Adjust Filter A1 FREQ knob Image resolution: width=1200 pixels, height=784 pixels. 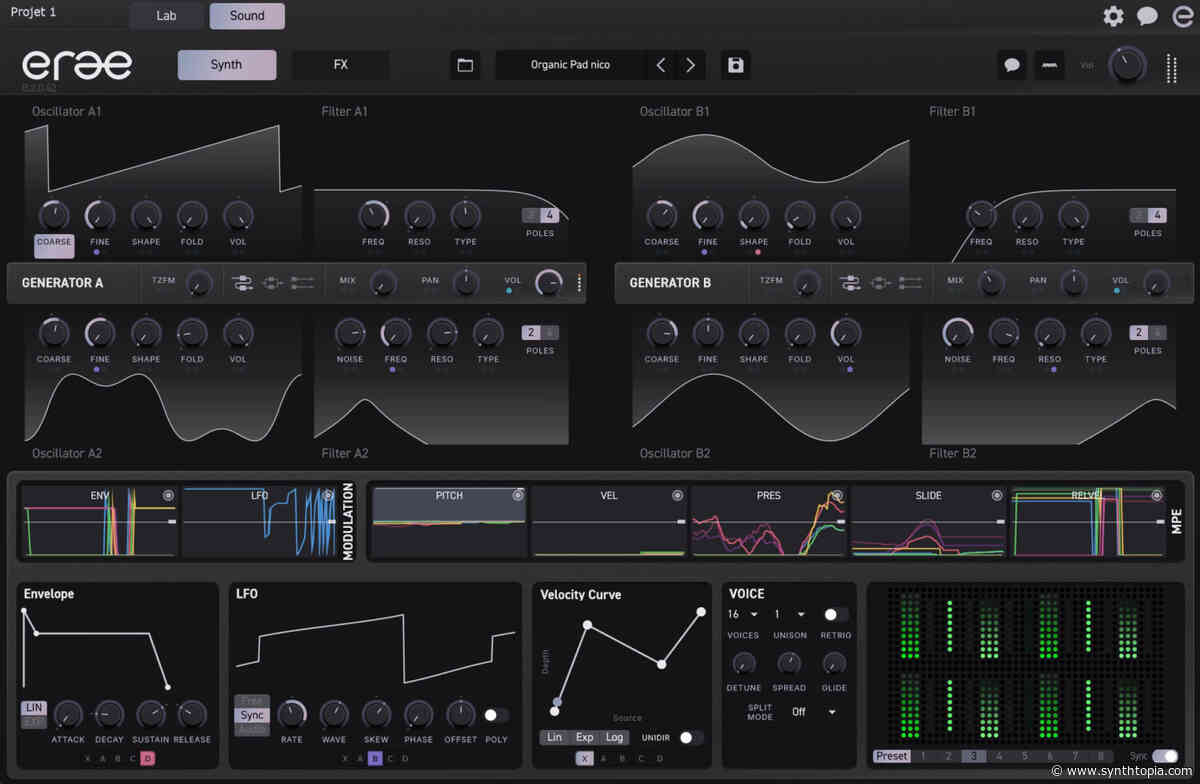coord(374,215)
